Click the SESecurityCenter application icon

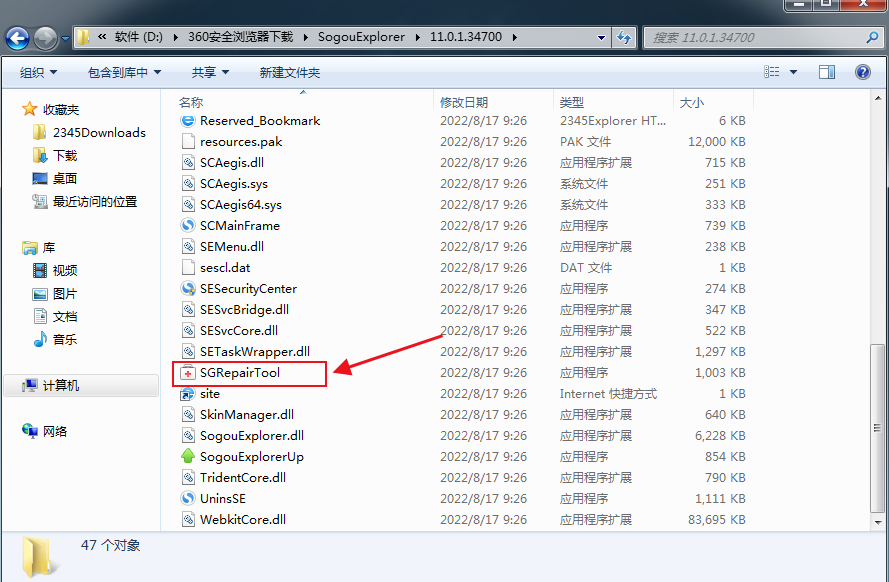(x=188, y=288)
